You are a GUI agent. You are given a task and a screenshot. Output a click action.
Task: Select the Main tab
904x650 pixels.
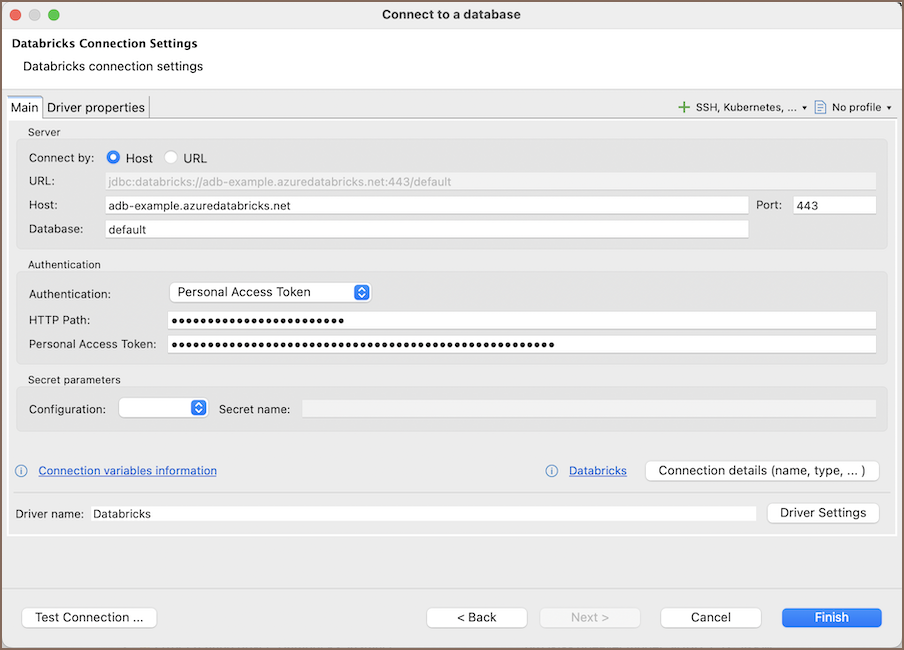click(x=24, y=107)
